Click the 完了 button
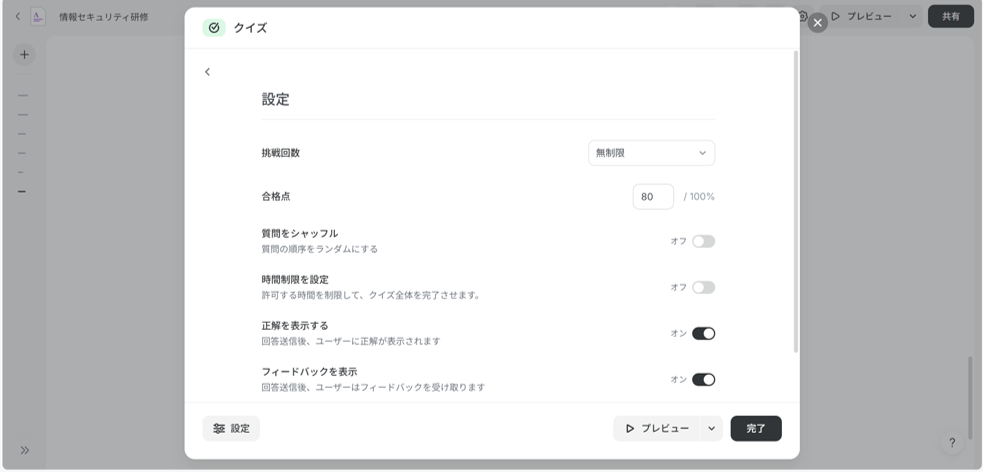Viewport: 983px width, 472px height. 756,429
